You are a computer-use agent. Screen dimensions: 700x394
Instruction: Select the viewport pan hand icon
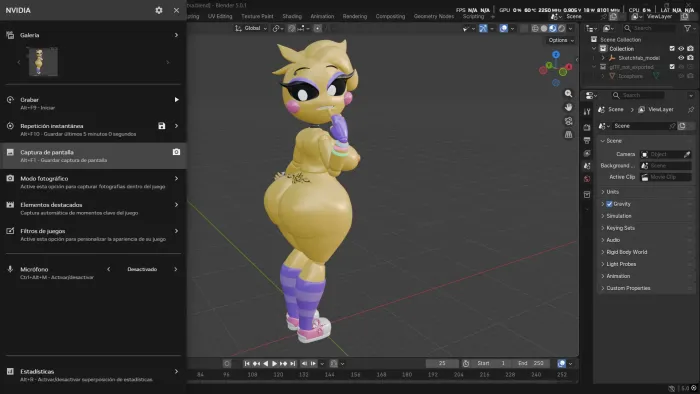568,107
